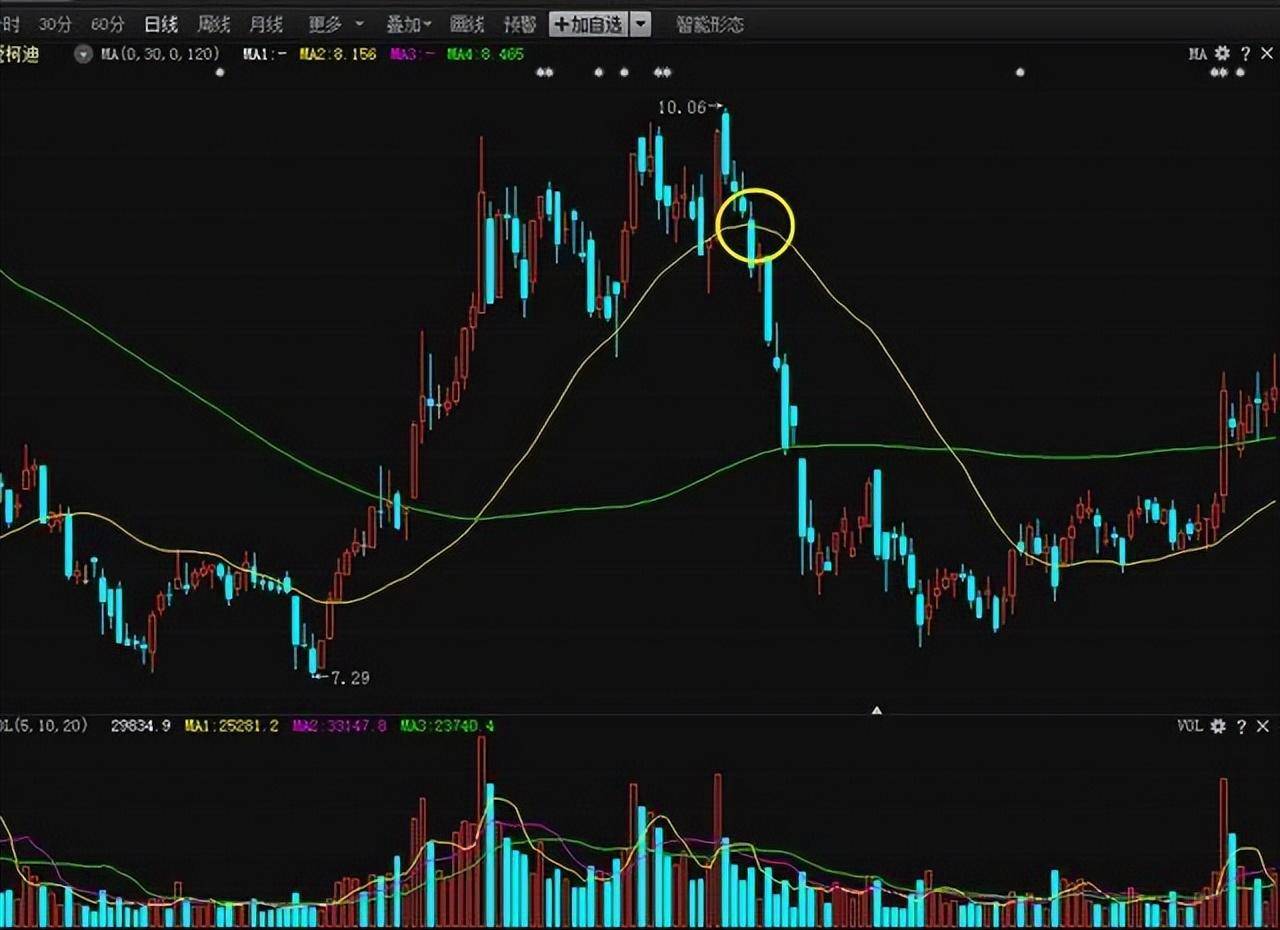Click the small white triangle above the volume panel
The image size is (1280, 930).
coord(877,711)
